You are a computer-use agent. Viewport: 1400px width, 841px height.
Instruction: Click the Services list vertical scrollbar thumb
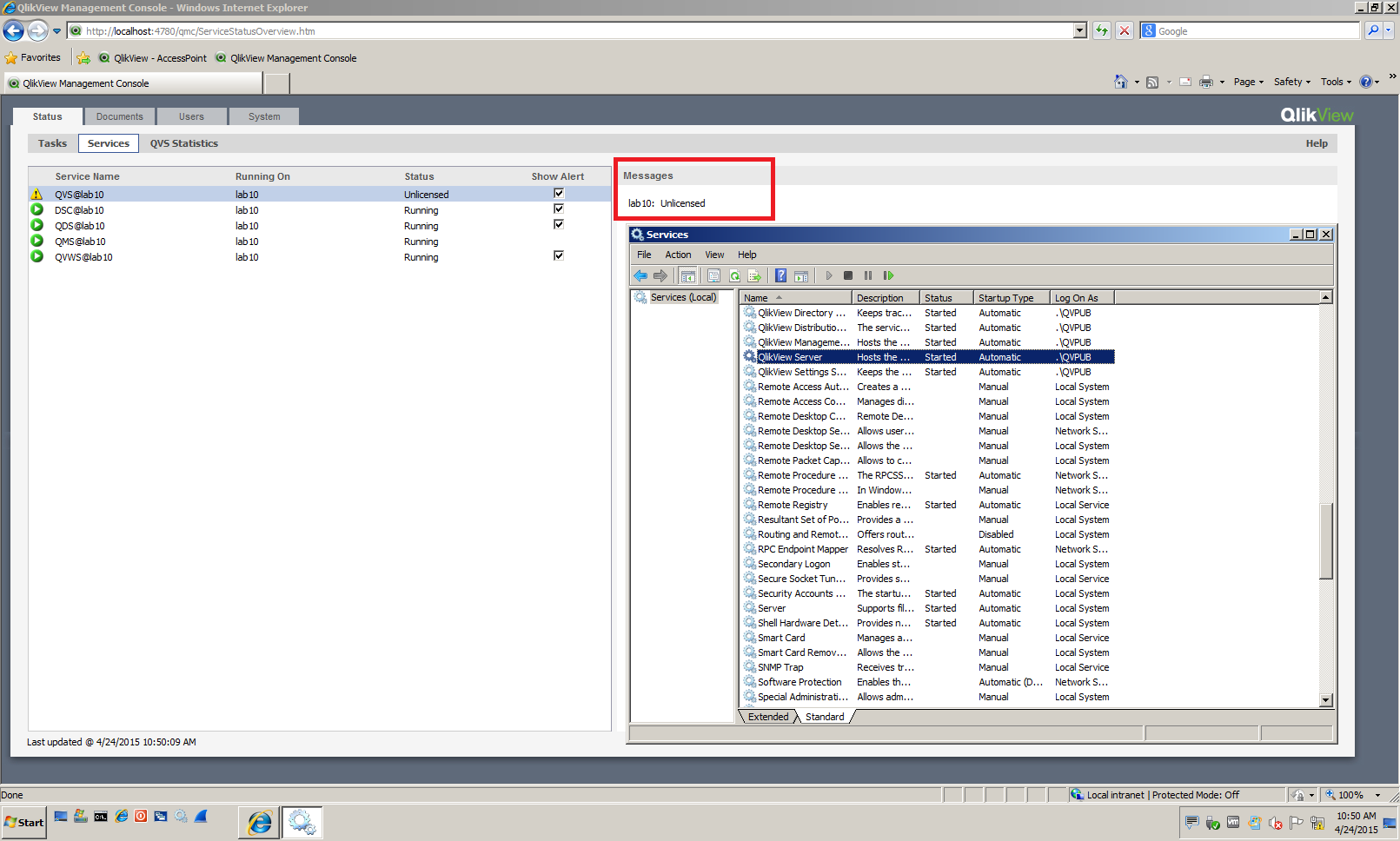click(1326, 540)
